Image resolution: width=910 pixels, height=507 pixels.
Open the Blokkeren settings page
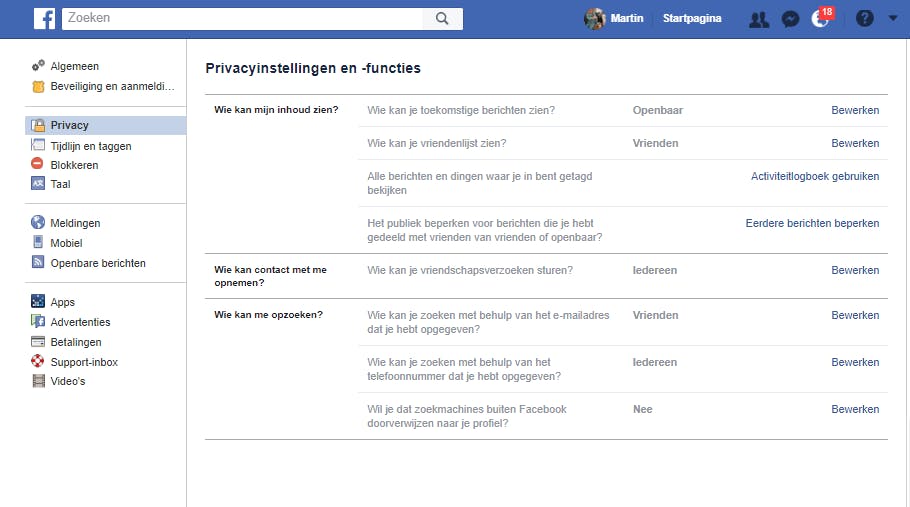pos(74,165)
